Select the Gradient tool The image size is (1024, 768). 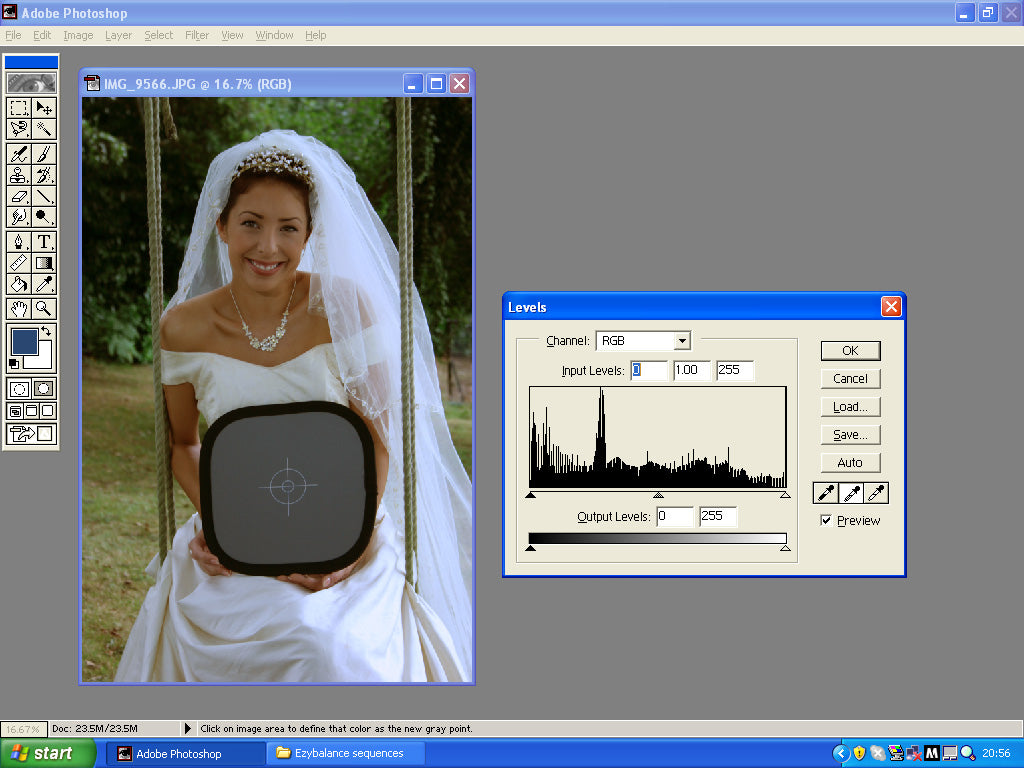click(x=44, y=263)
